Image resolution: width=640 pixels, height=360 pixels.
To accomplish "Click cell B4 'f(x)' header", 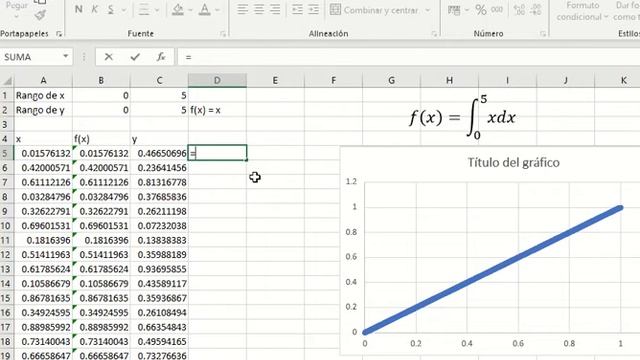I will pos(101,139).
